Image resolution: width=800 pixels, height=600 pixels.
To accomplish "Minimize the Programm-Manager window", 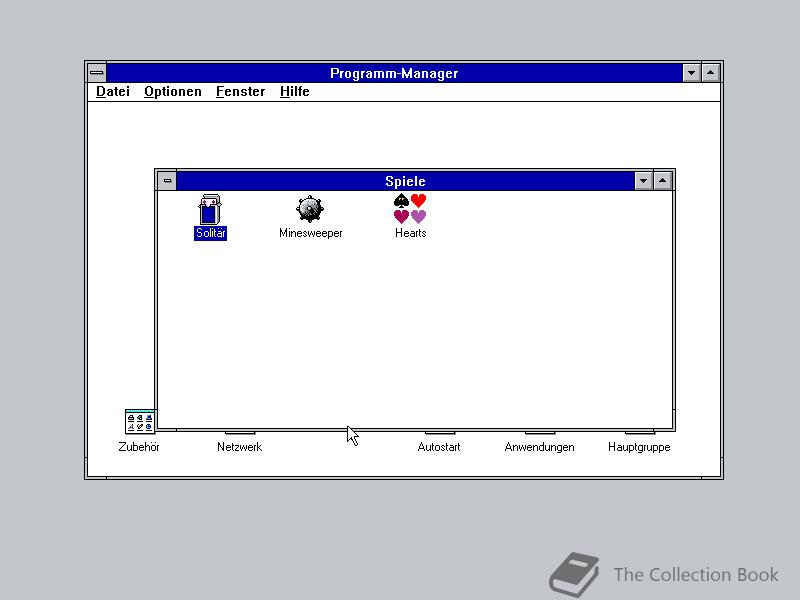I will click(x=691, y=73).
